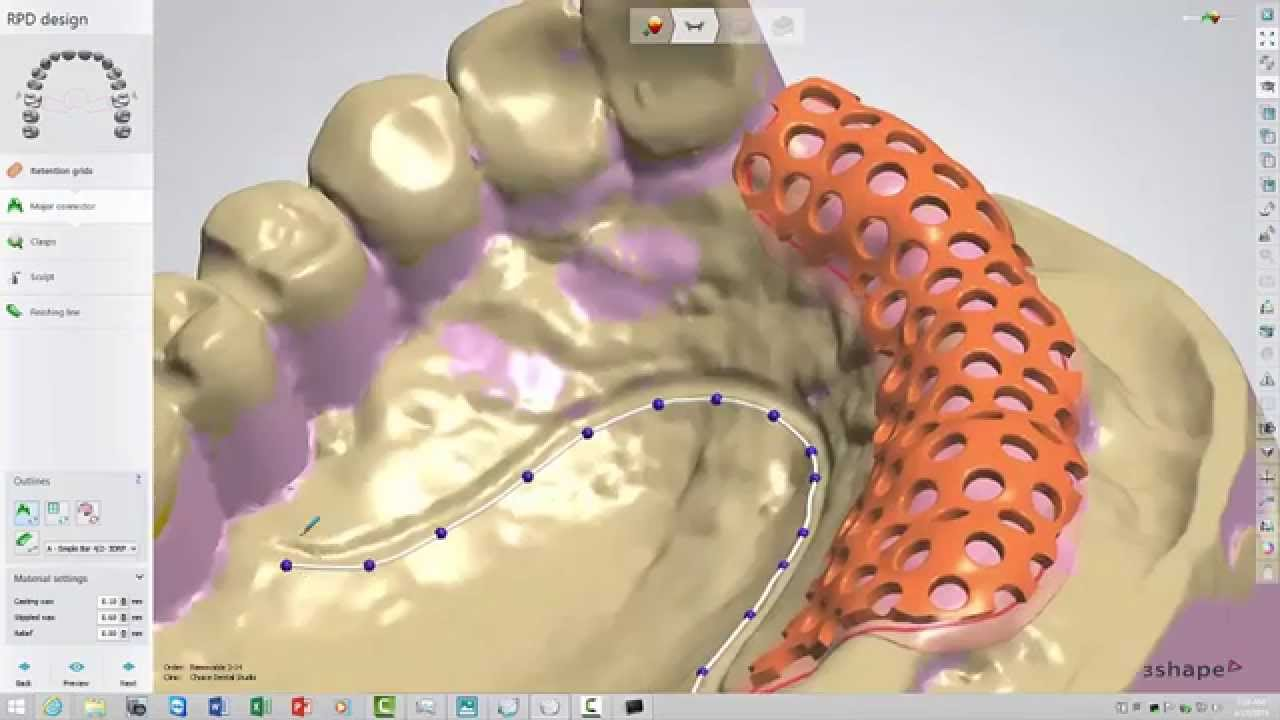Open the Retention grids step
The height and width of the screenshot is (720, 1280).
click(60, 171)
